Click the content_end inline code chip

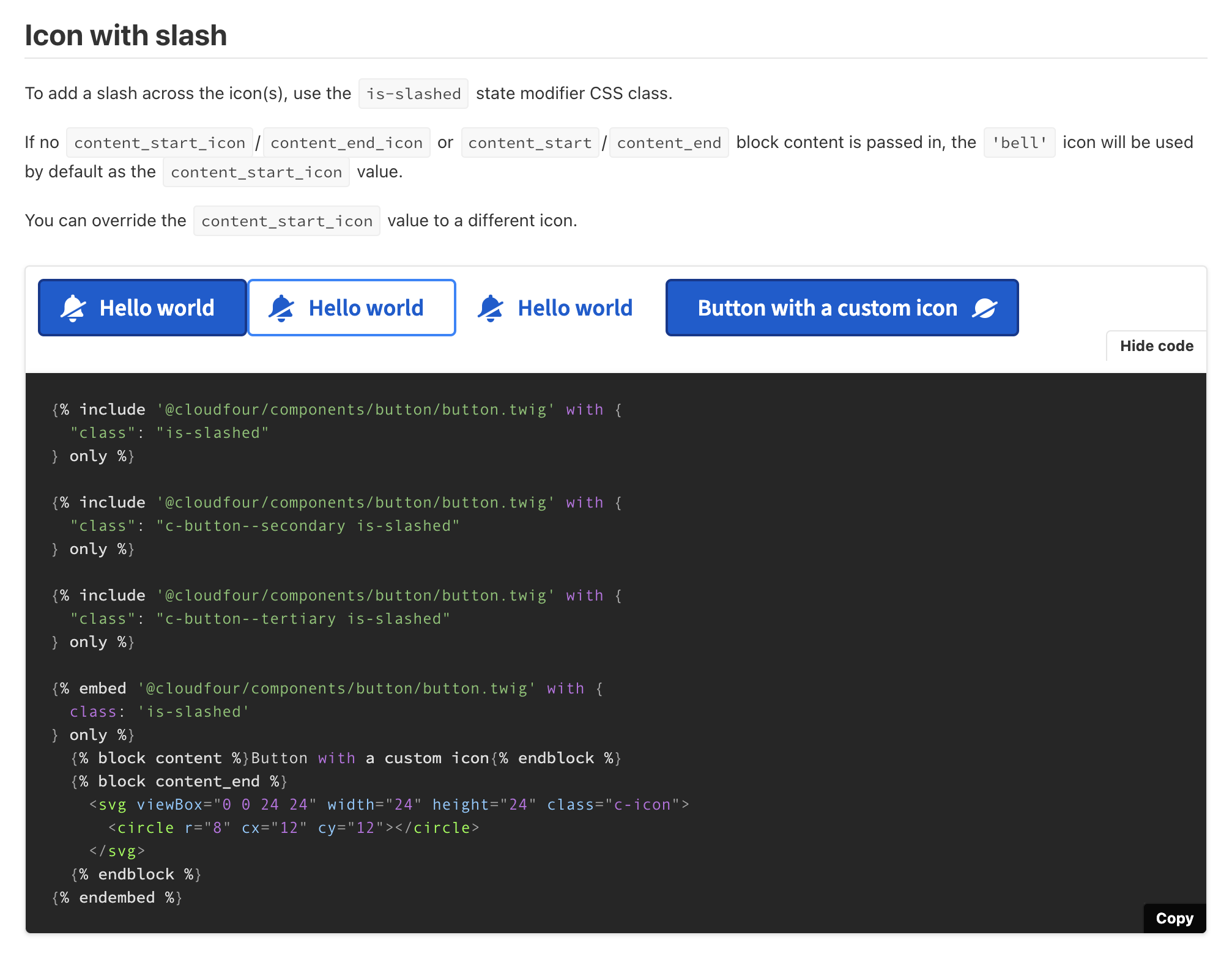(669, 142)
